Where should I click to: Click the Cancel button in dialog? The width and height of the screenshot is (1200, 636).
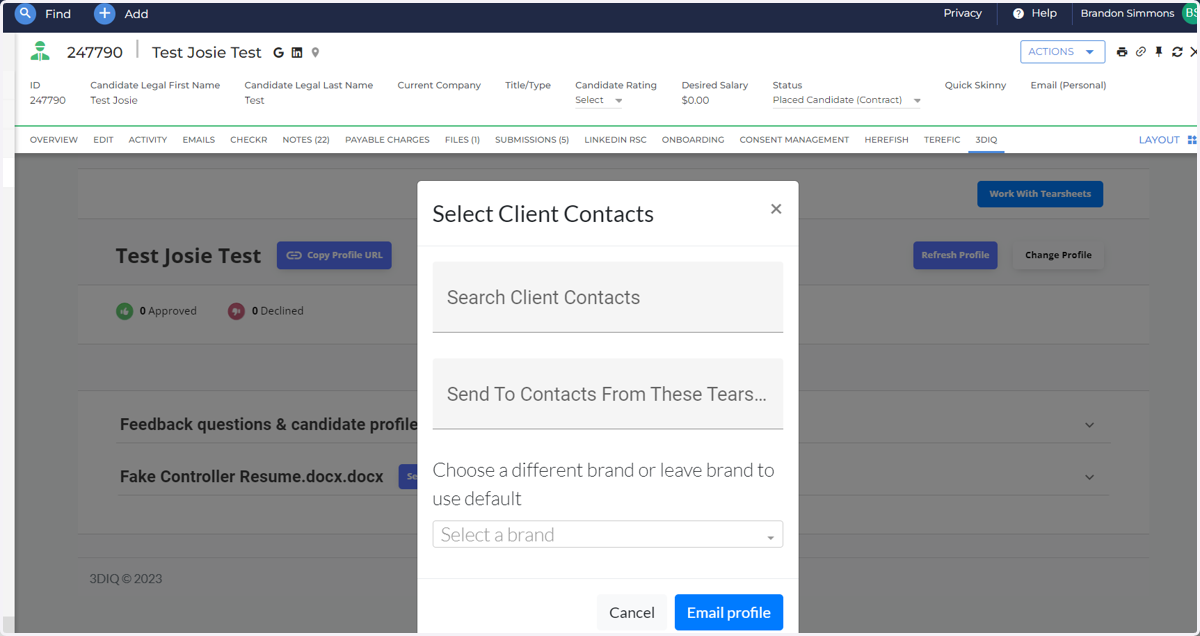pos(632,612)
